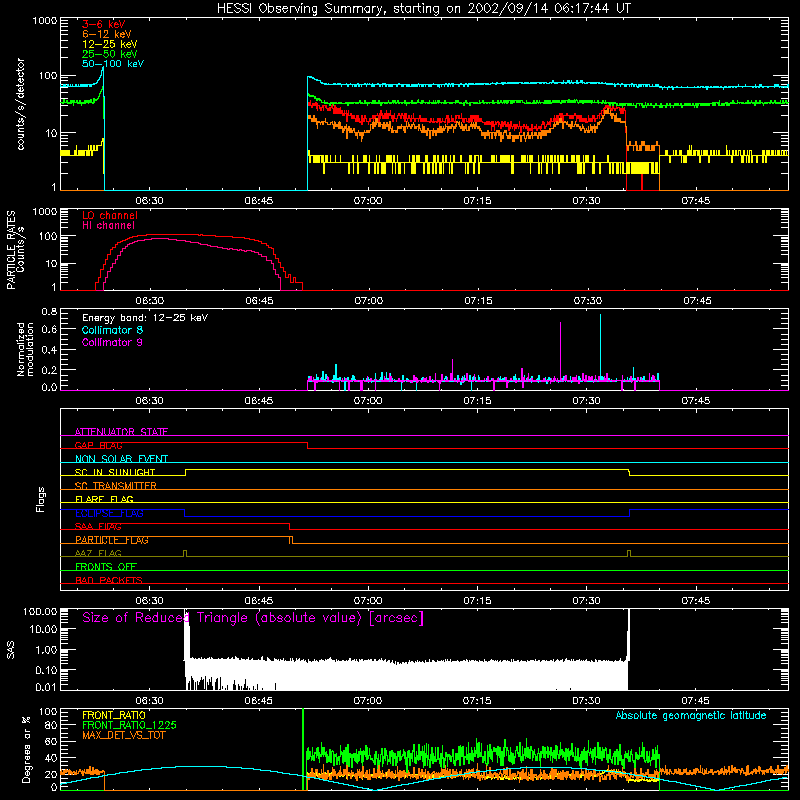Click the SAA_FLAG label
Screen dimensions: 800x800
coord(98,526)
